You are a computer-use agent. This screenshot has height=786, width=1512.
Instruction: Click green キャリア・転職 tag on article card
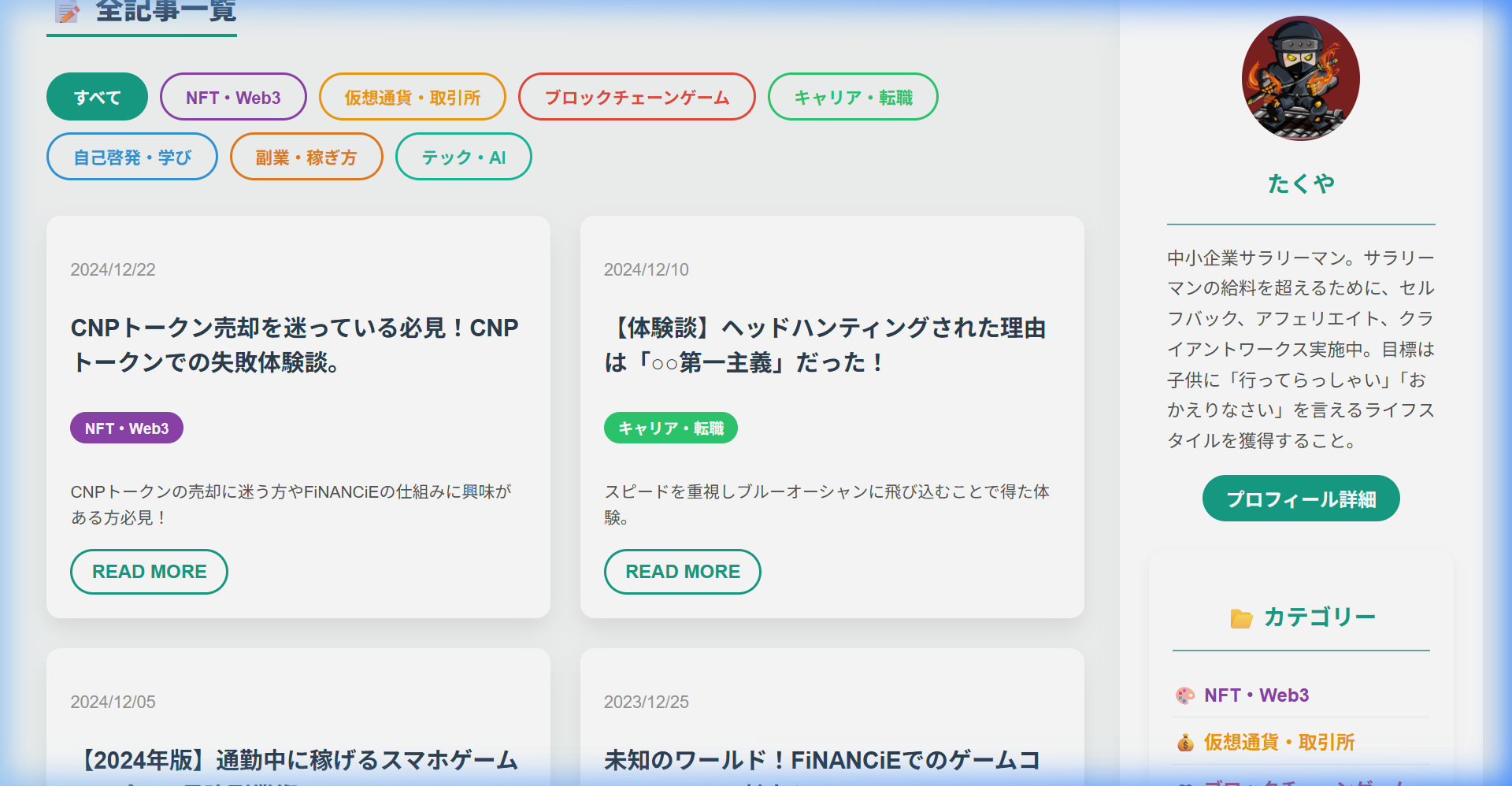point(670,428)
